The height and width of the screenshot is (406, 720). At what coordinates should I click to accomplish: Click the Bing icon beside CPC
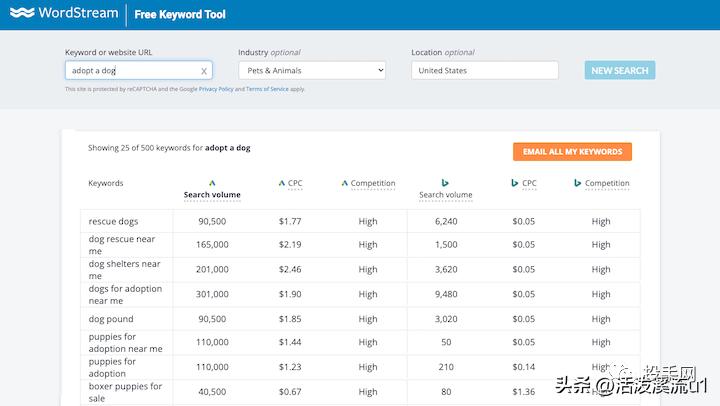click(514, 183)
